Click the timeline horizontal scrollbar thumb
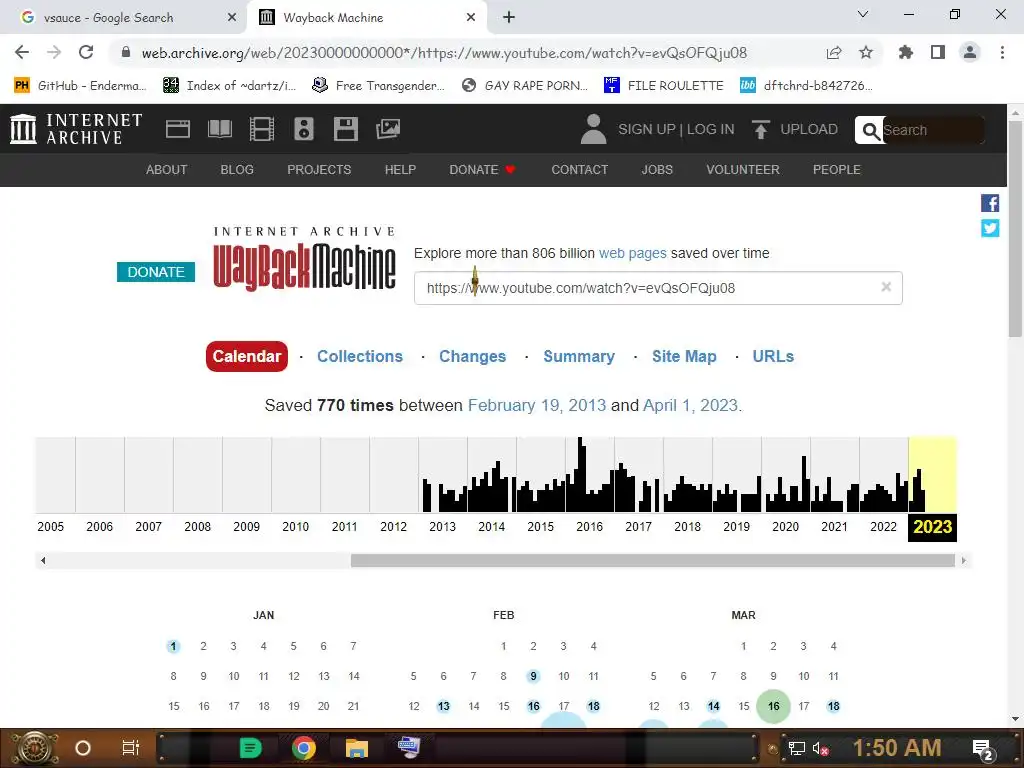Viewport: 1024px width, 768px height. click(x=653, y=560)
